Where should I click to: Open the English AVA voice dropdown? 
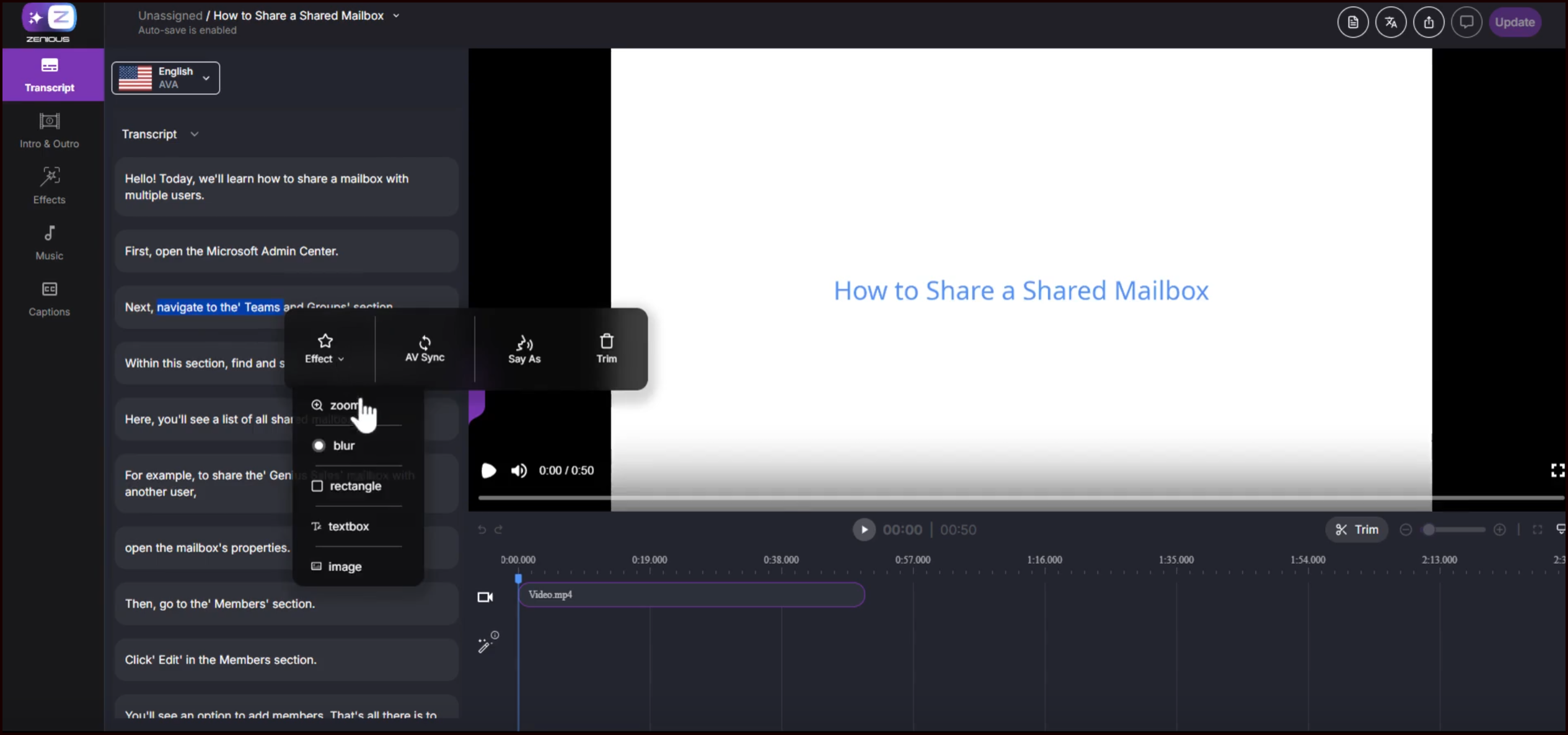(x=165, y=78)
